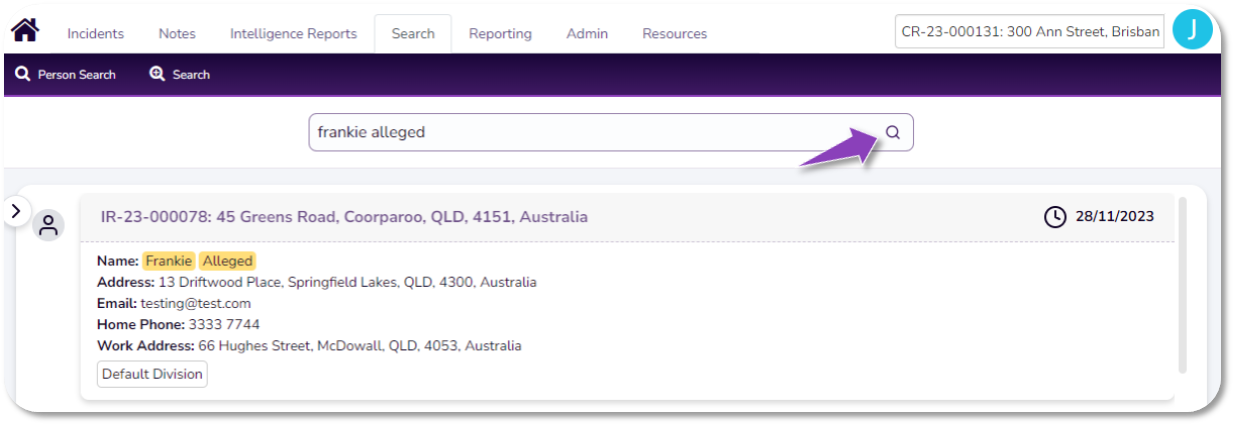
Task: Select the Search option with the zoom icon
Action: coord(180,75)
